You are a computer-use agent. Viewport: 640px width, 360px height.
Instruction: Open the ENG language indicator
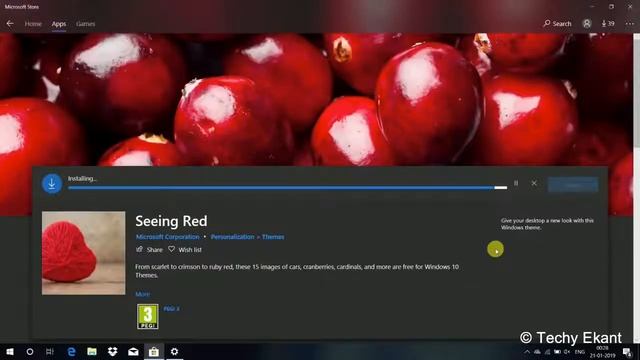580,352
